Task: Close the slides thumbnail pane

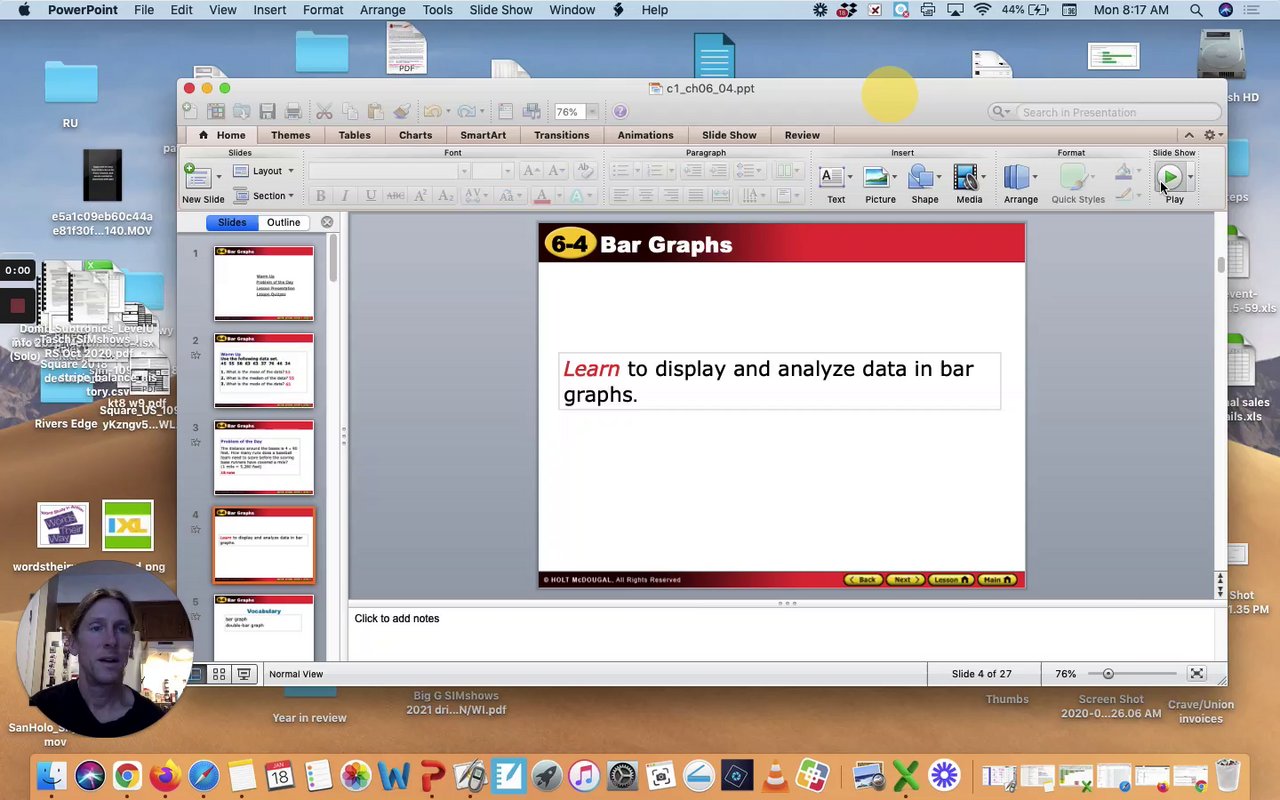Action: (327, 222)
